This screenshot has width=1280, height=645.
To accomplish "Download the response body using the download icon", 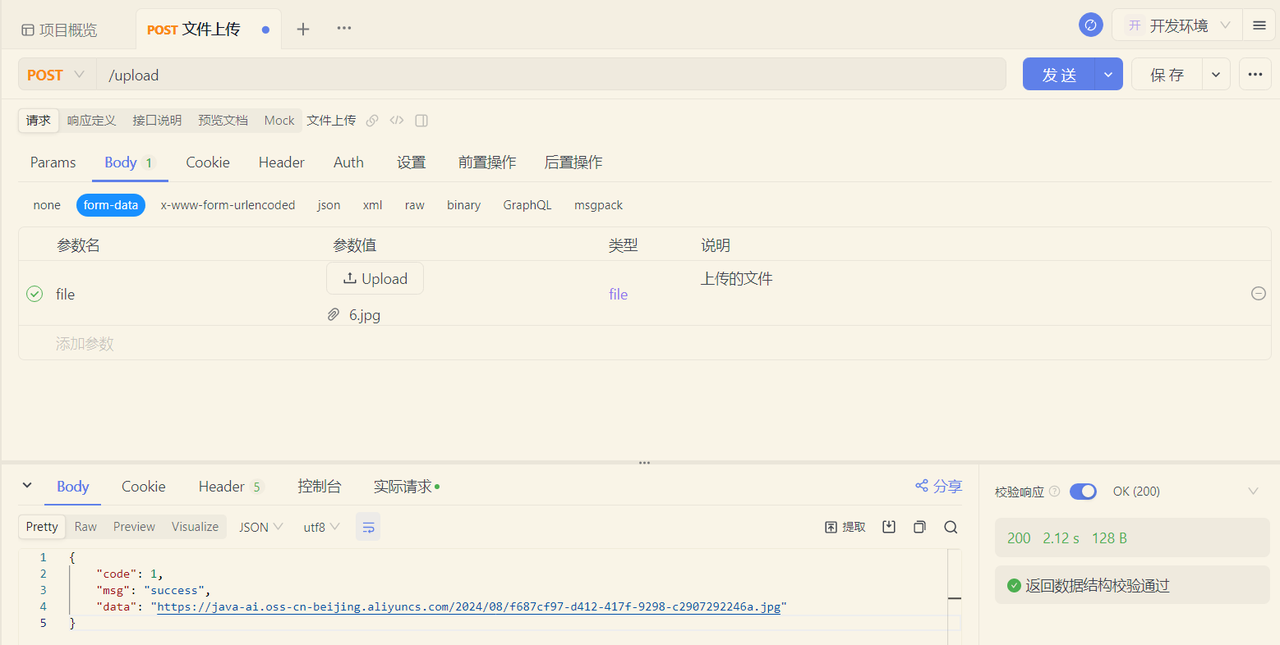I will pos(889,526).
